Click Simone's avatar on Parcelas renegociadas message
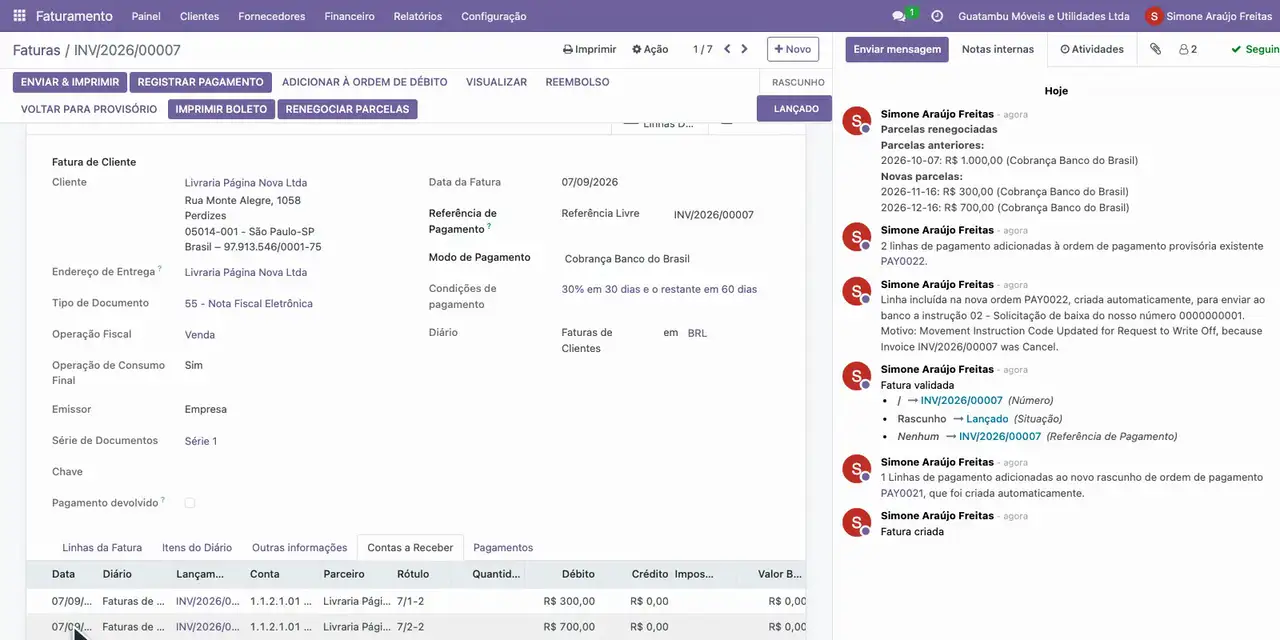The height and width of the screenshot is (640, 1280). (857, 121)
